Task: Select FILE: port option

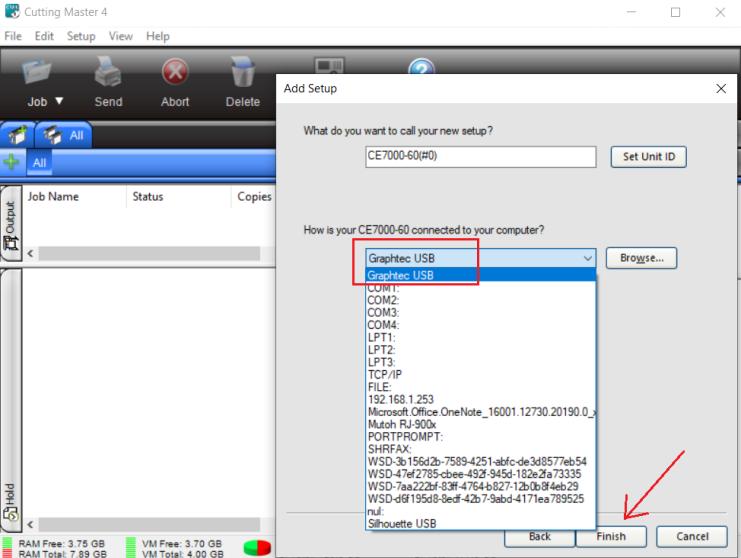Action: pyautogui.click(x=481, y=387)
